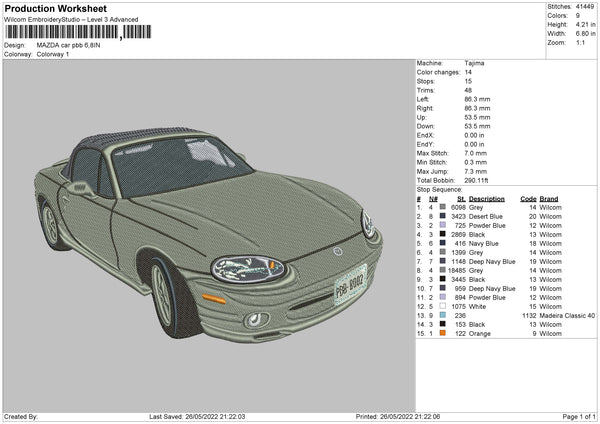Click the grey swatch in stop row 1
This screenshot has width=600, height=424.
click(443, 207)
